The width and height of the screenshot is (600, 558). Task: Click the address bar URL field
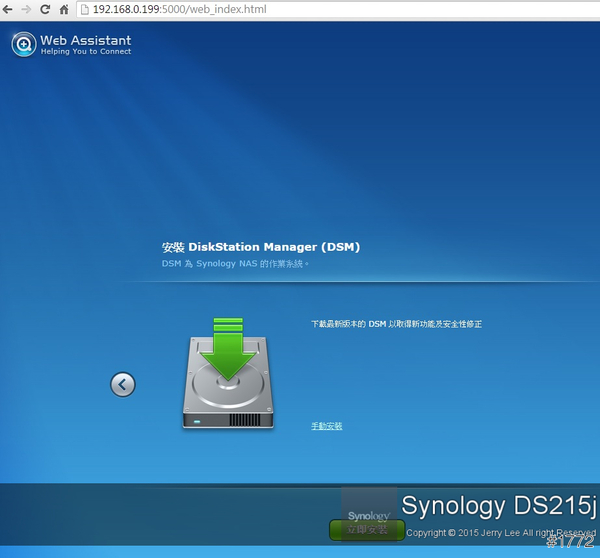338,9
